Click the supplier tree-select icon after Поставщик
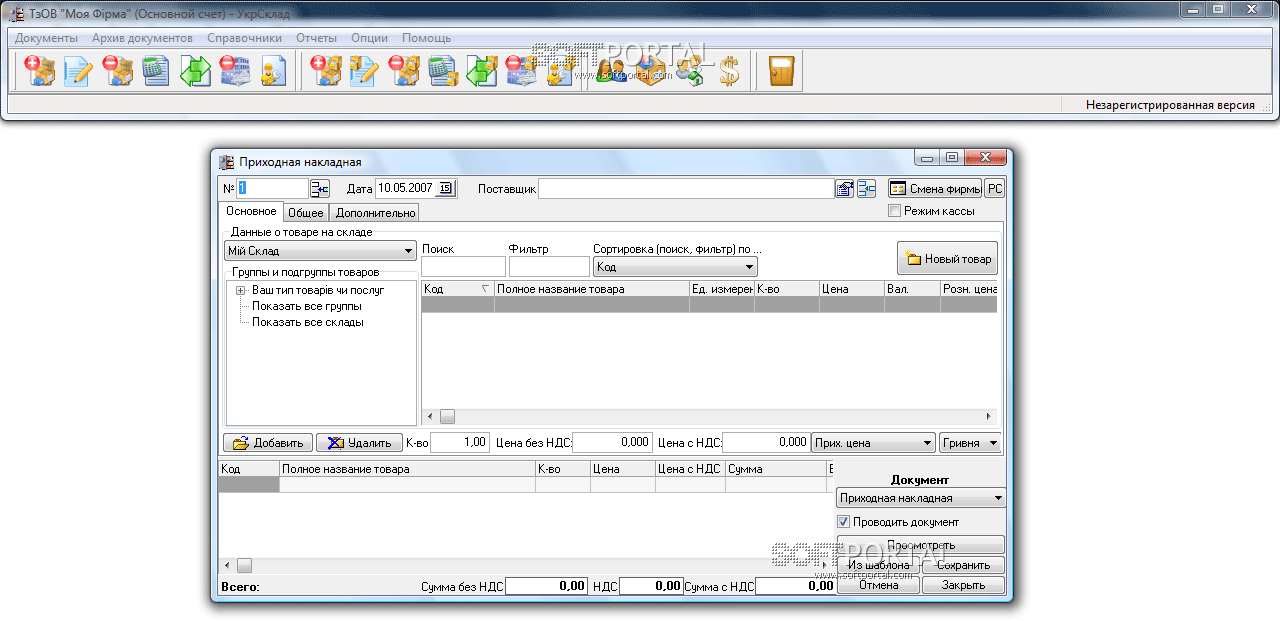Screen dimensions: 1280x621 866,188
